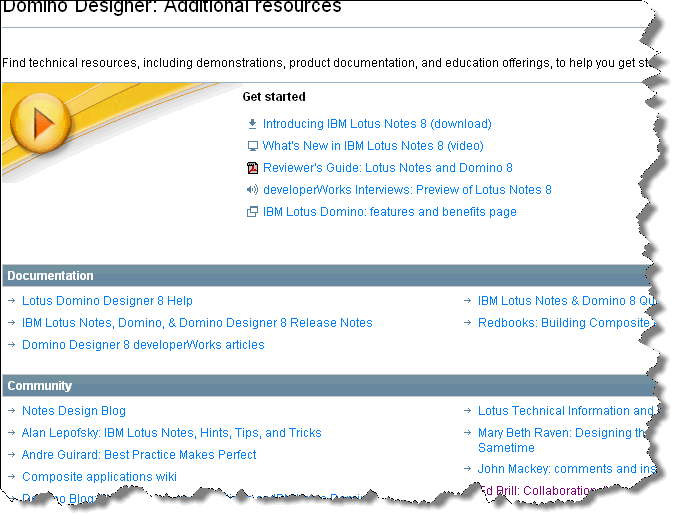The width and height of the screenshot is (673, 515).
Task: Open What's New in IBM Lotus Notes 8 video link
Action: 373,146
